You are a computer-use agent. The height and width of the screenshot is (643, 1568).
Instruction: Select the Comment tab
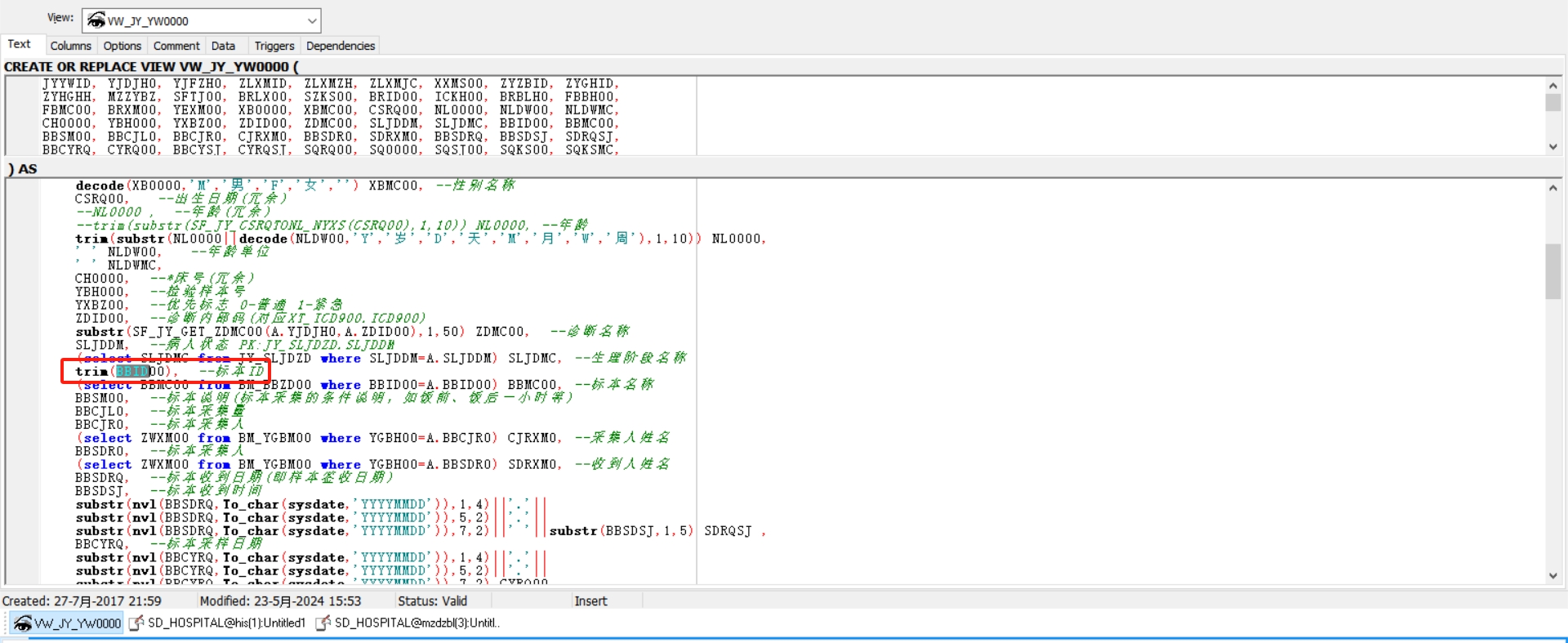pos(176,46)
